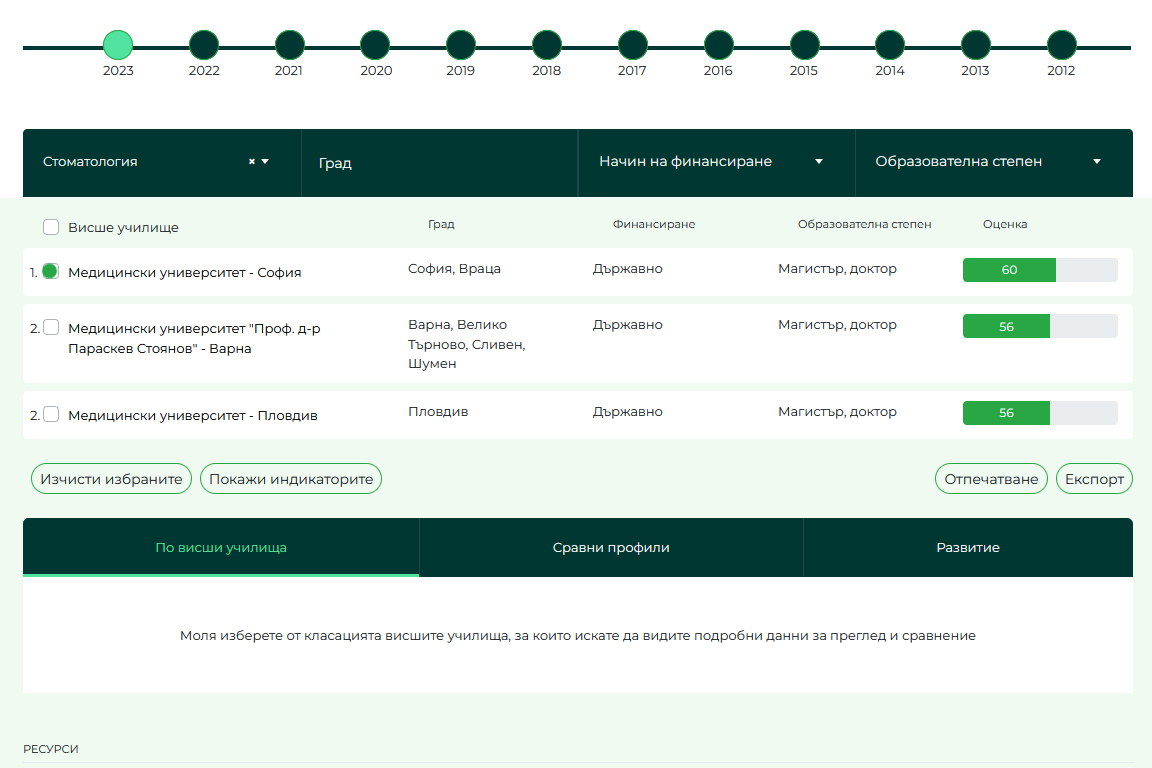Screen dimensions: 1152x768
Task: Select year 2020 on the timeline
Action: (x=375, y=46)
